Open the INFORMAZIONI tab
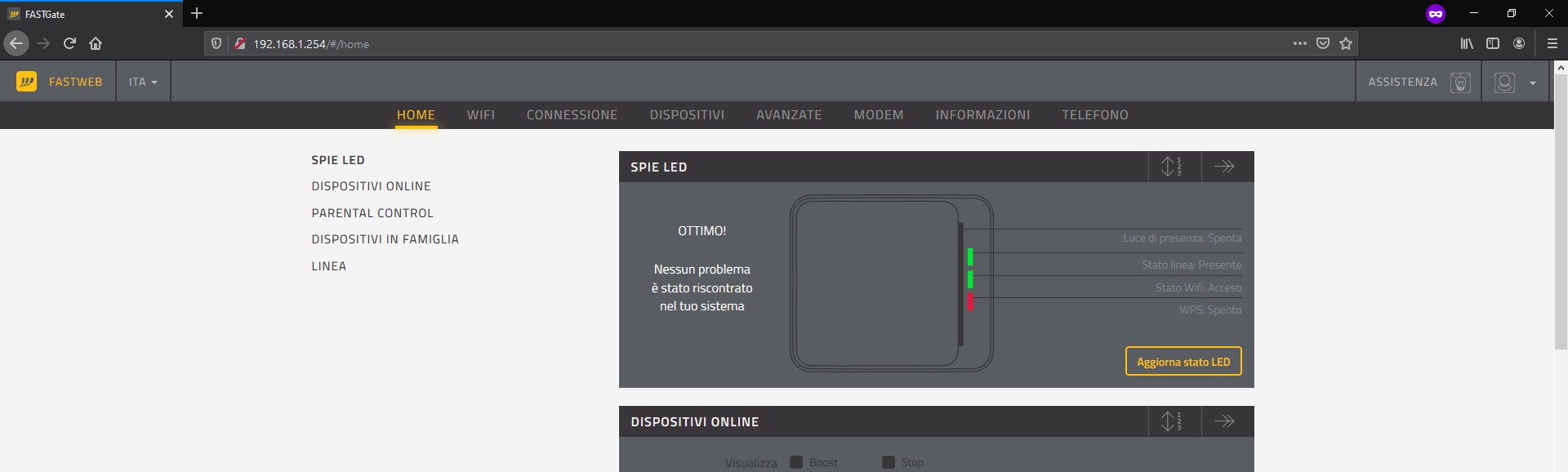Screen dimensions: 1568x472 click(x=982, y=115)
